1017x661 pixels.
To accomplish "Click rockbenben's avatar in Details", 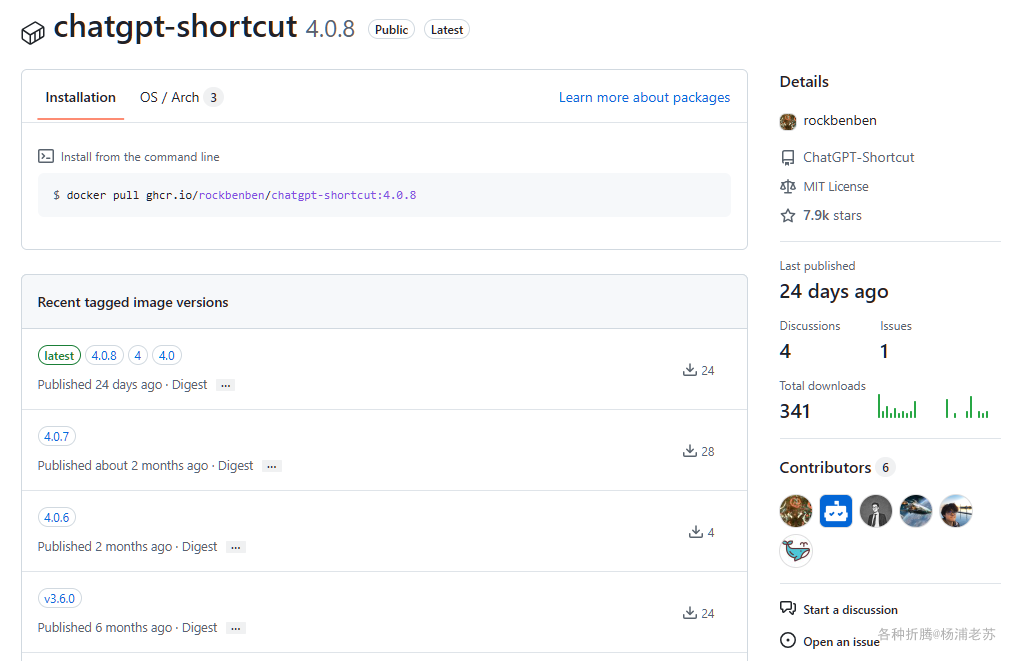I will 787,121.
